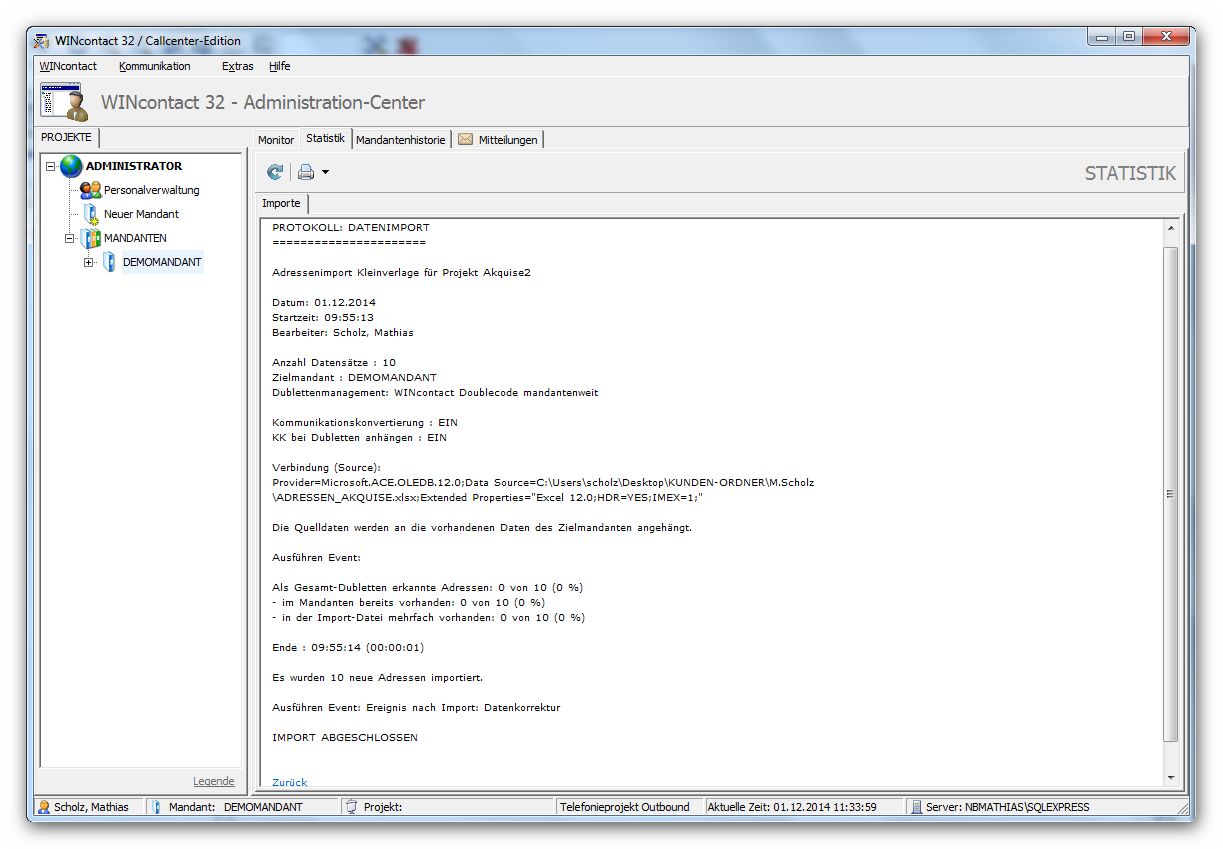Select the Importe tab

[281, 203]
